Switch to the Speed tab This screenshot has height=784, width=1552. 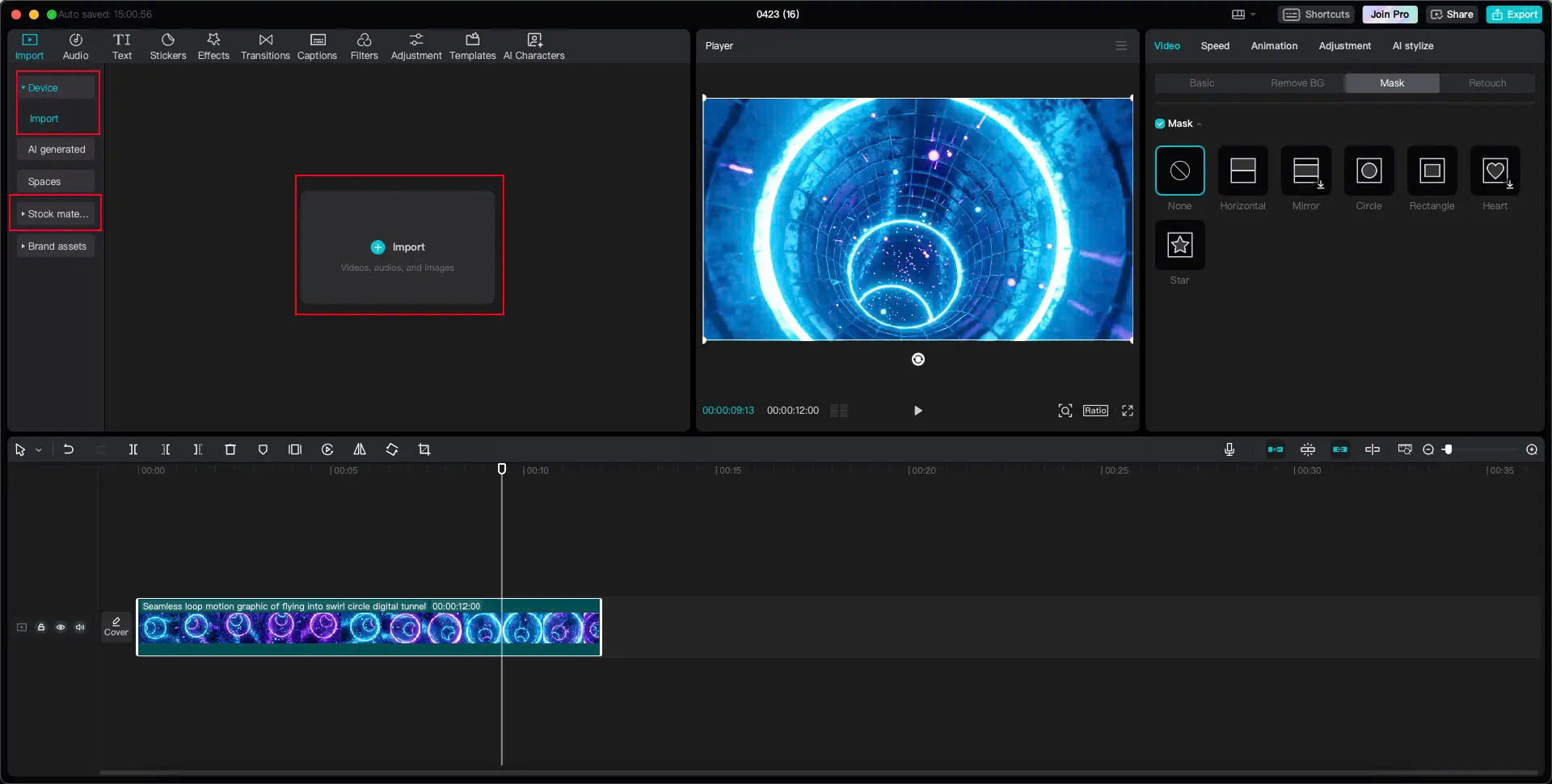(x=1215, y=46)
